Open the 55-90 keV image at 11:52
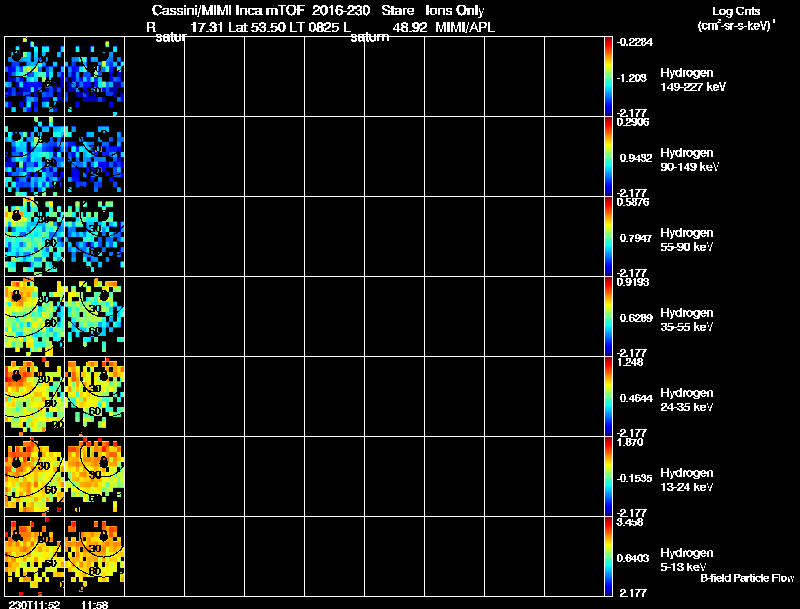Viewport: 800px width, 609px height. tap(35, 237)
